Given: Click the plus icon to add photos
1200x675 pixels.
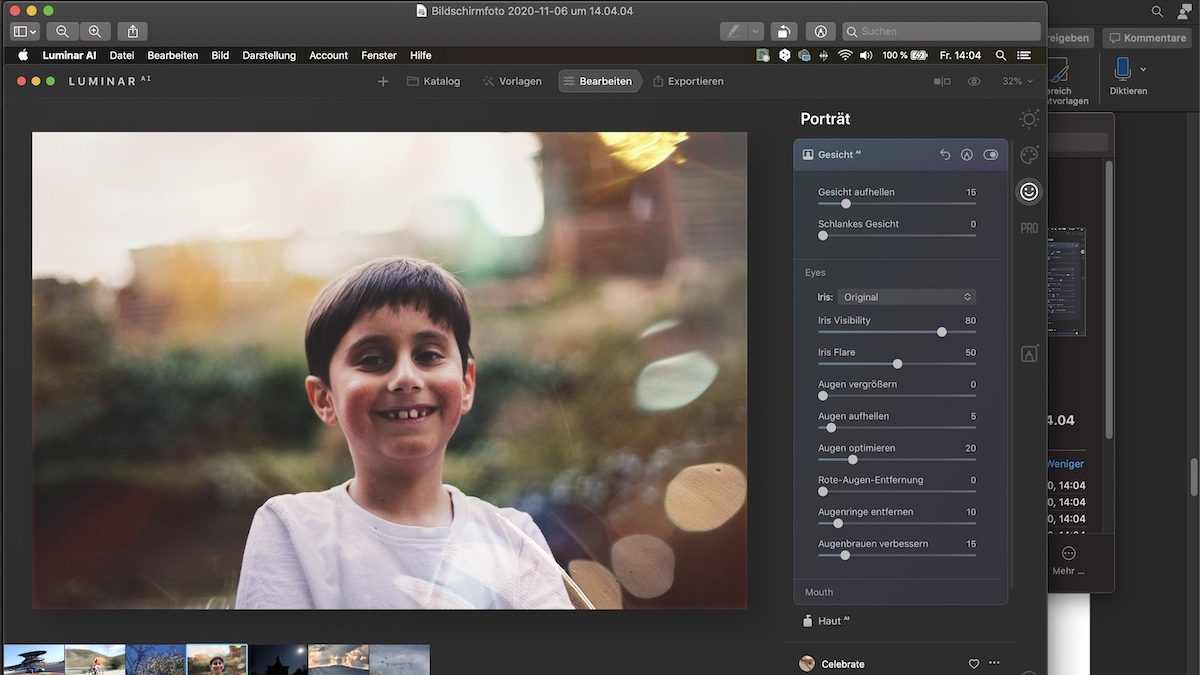Looking at the screenshot, I should (382, 81).
